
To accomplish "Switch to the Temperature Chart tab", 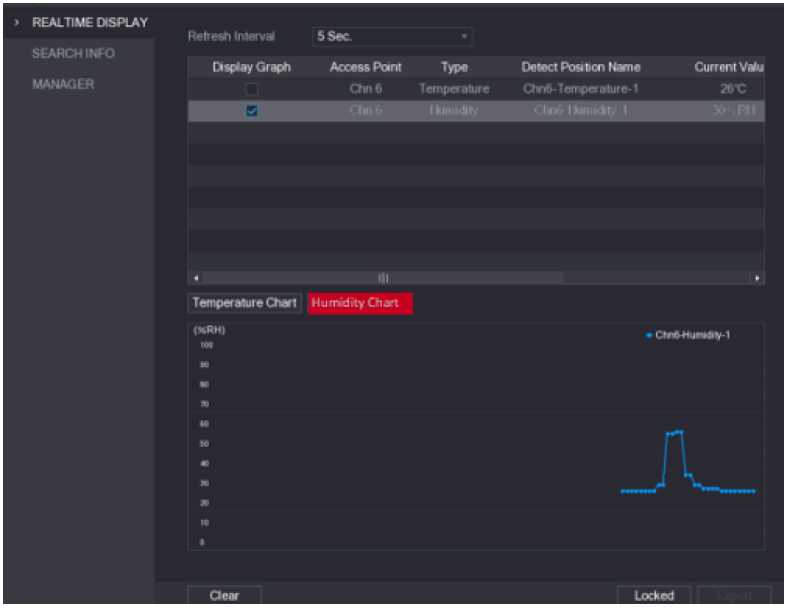I will click(x=244, y=303).
